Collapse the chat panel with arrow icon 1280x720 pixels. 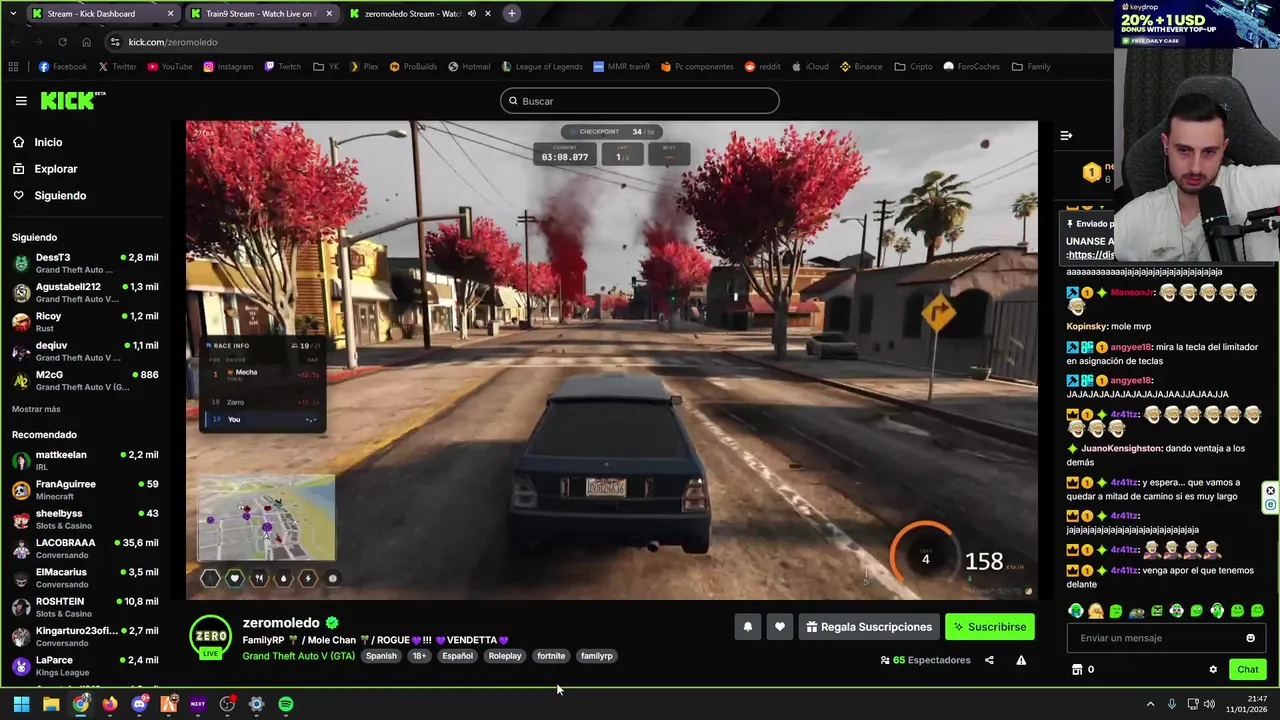point(1066,135)
